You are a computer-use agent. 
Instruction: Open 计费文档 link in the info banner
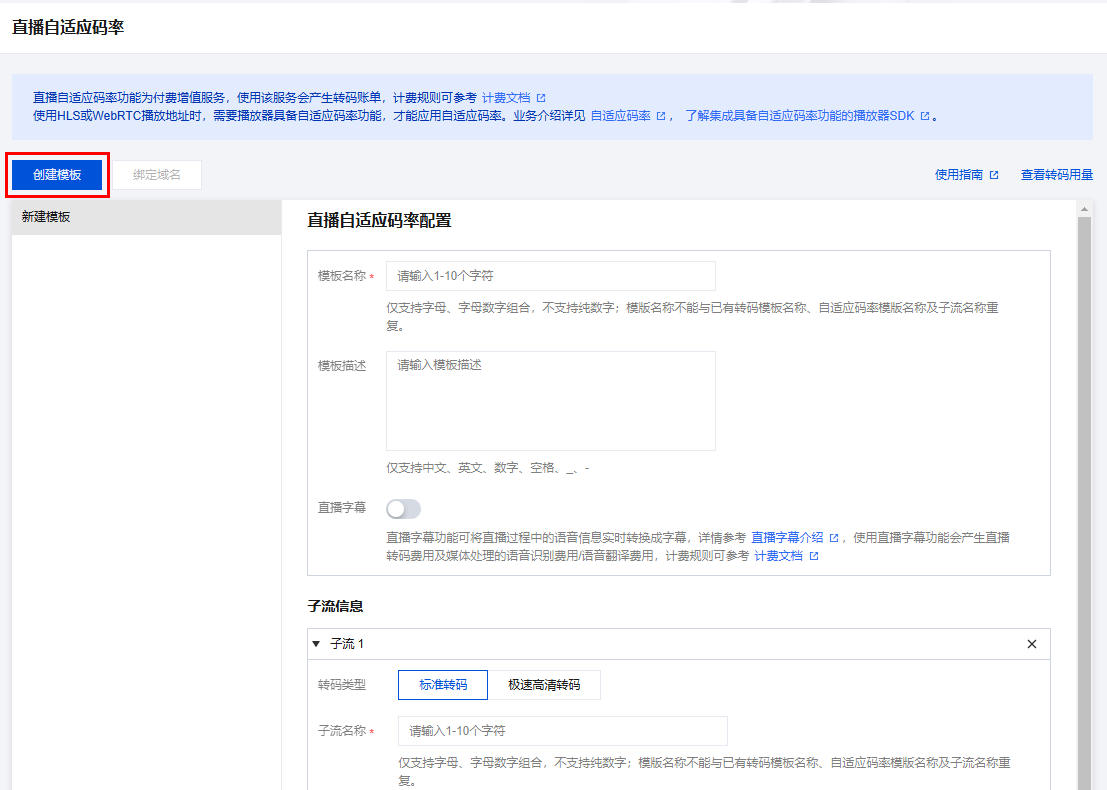coord(506,98)
